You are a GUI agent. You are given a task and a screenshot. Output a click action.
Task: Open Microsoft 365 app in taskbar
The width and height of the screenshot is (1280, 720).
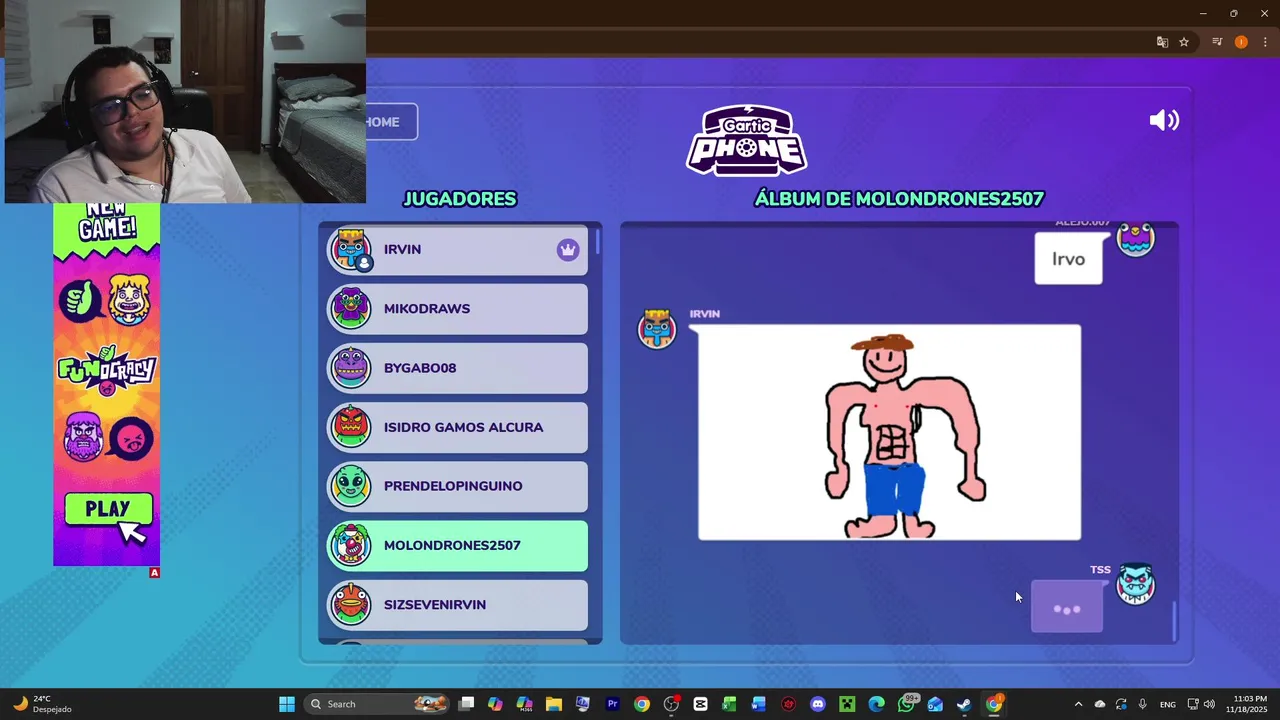tap(525, 704)
